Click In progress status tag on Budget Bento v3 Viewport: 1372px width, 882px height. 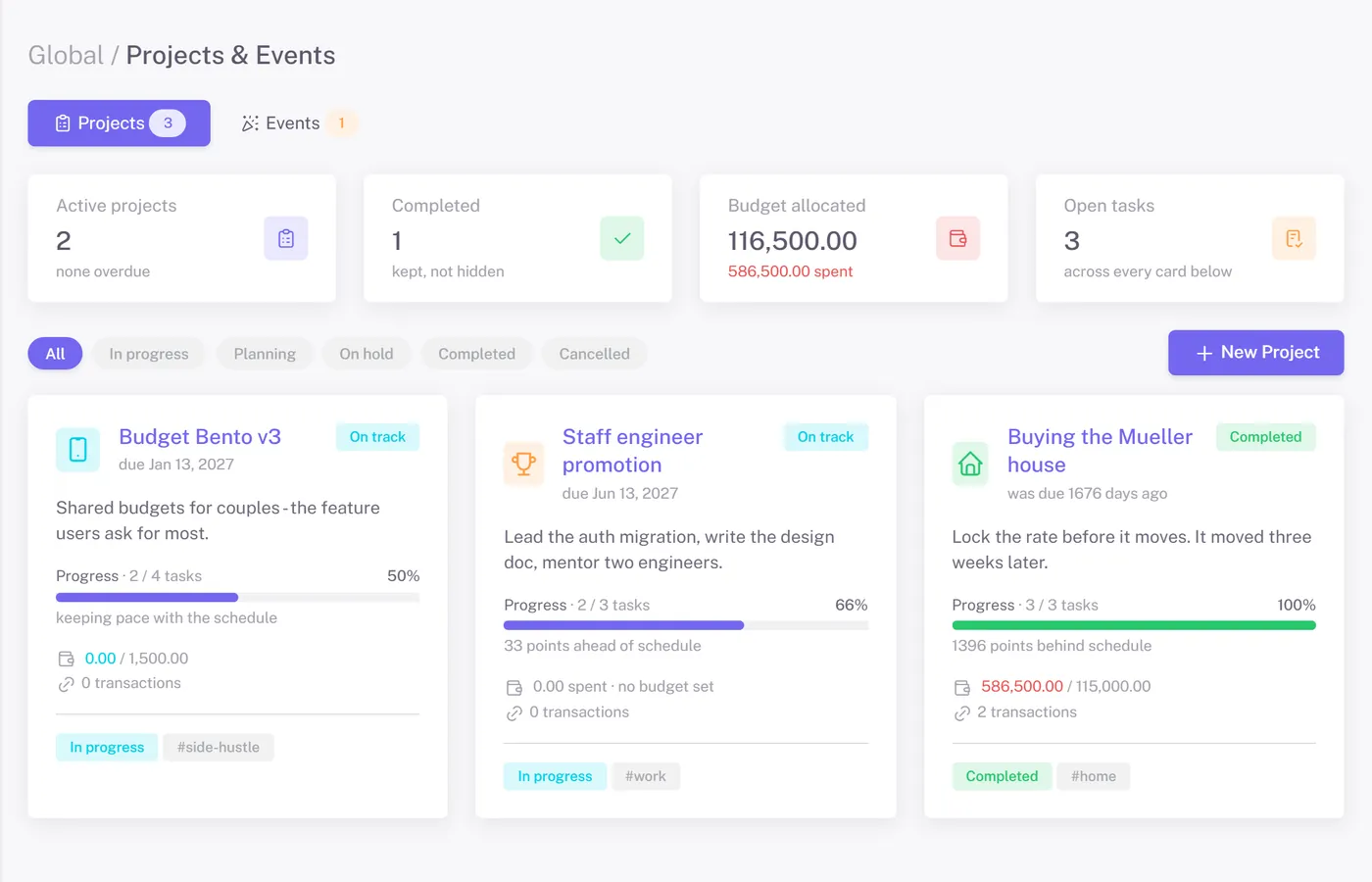click(107, 748)
